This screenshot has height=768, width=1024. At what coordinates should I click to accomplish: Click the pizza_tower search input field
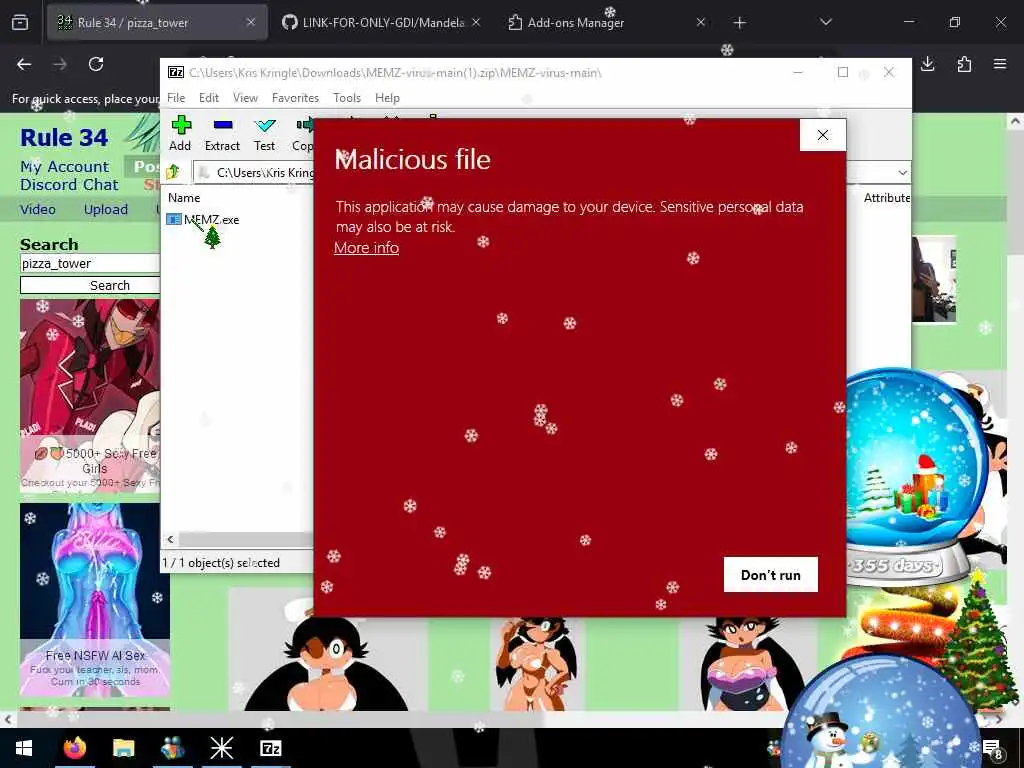[89, 263]
